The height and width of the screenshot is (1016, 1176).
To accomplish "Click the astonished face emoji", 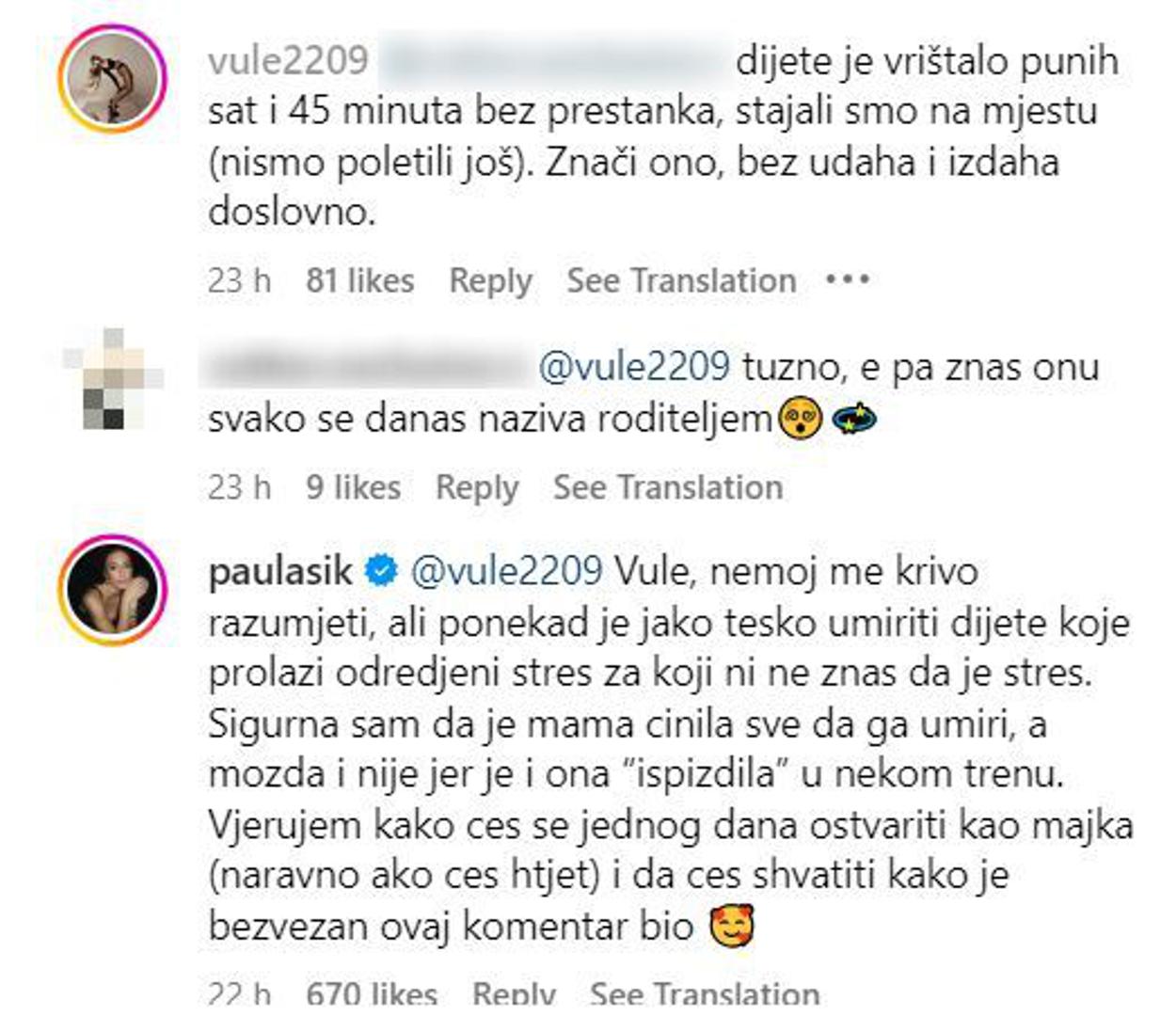I will point(800,419).
